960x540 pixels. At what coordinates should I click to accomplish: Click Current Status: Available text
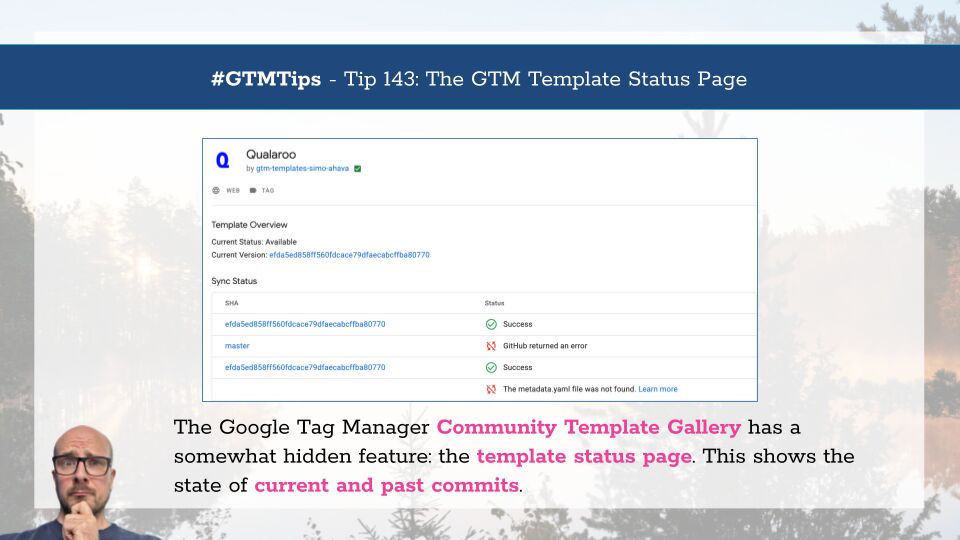click(x=254, y=242)
